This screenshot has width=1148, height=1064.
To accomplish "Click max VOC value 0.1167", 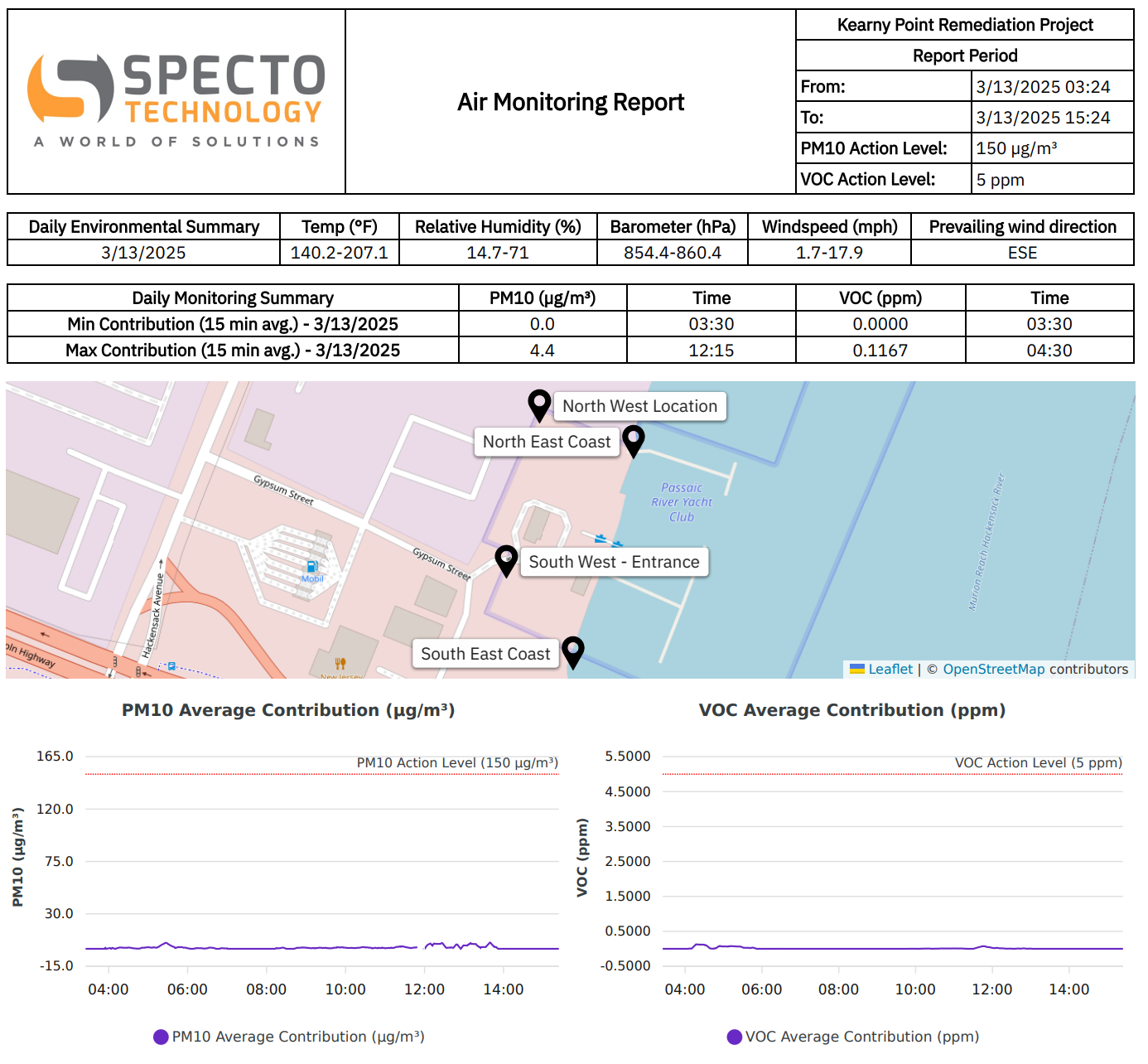I will [x=880, y=351].
